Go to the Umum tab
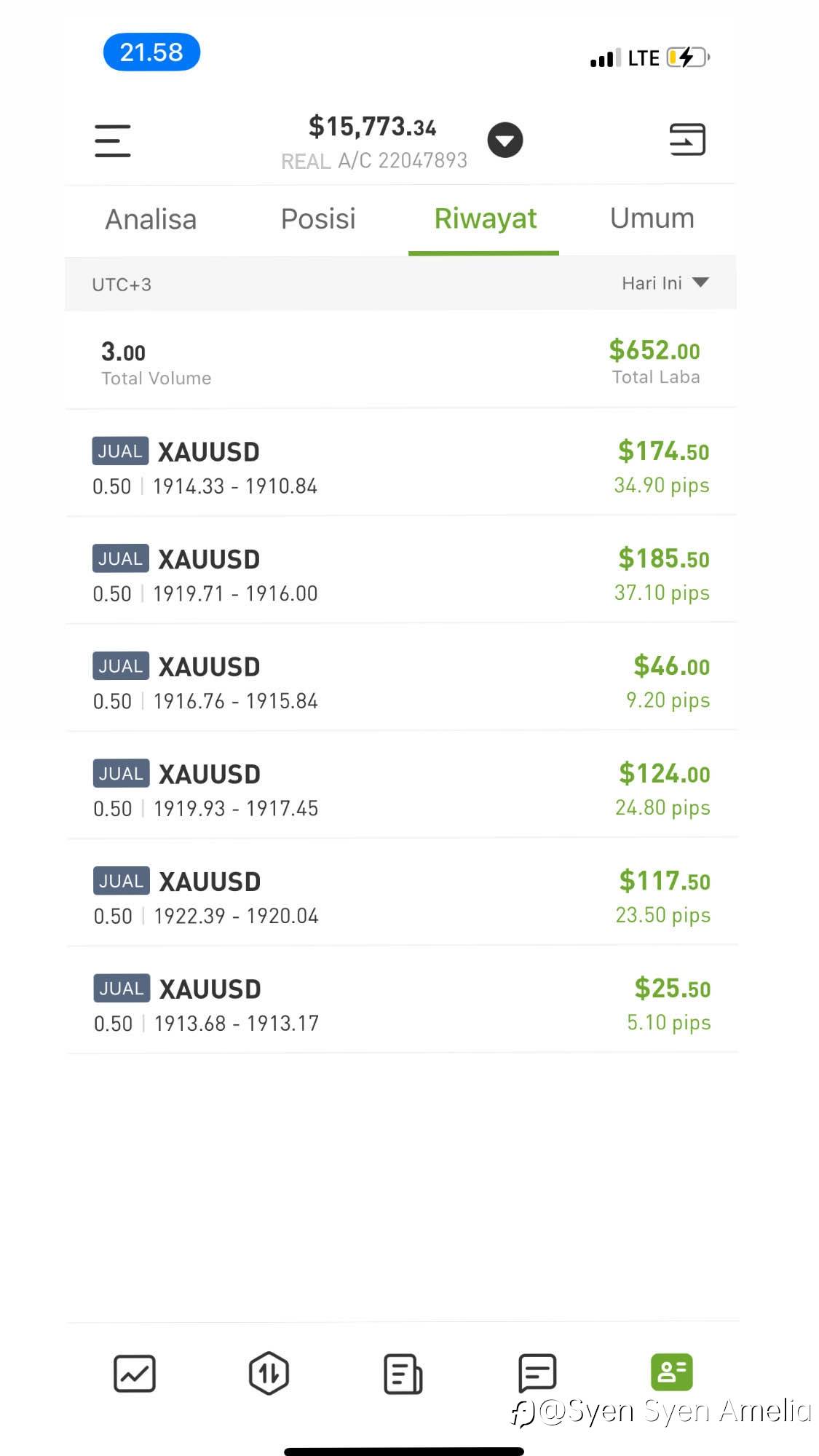 tap(652, 219)
